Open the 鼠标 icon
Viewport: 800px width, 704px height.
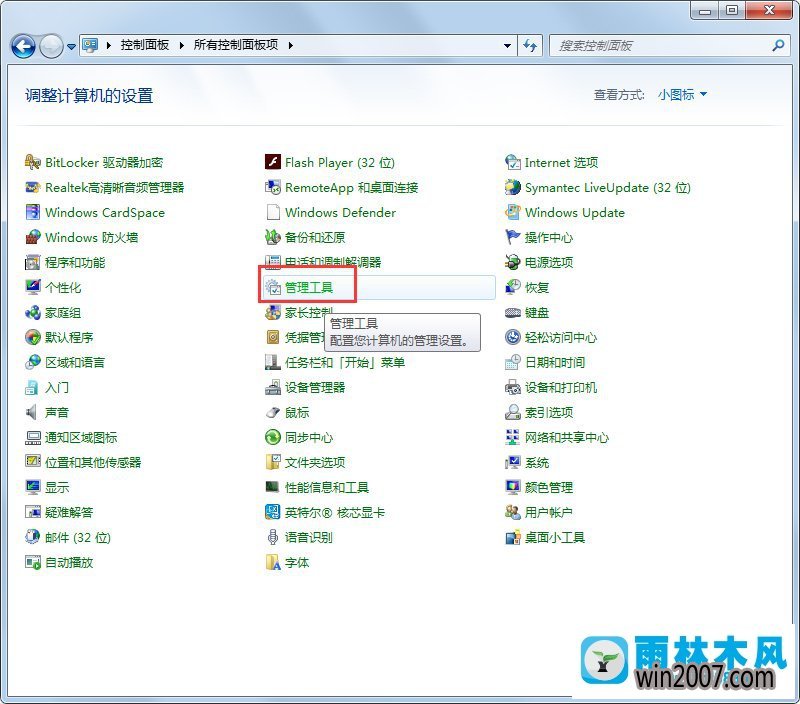[273, 412]
